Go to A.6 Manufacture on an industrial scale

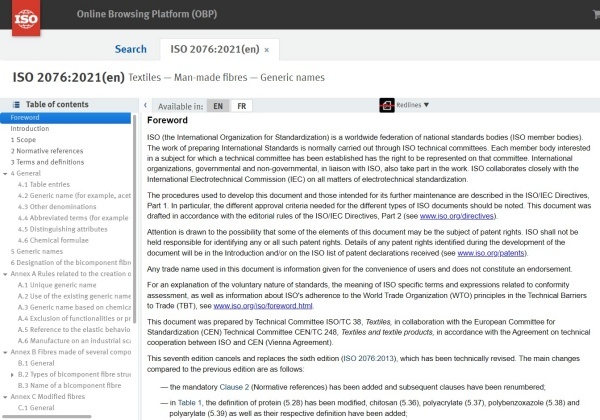click(x=74, y=340)
